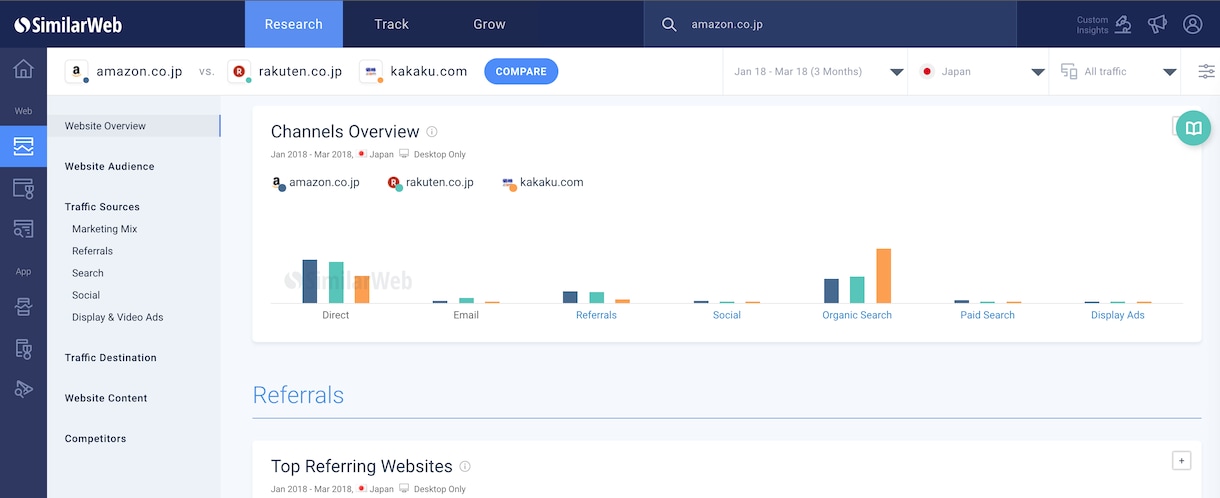Click the Paid Search chart link

pyautogui.click(x=987, y=315)
